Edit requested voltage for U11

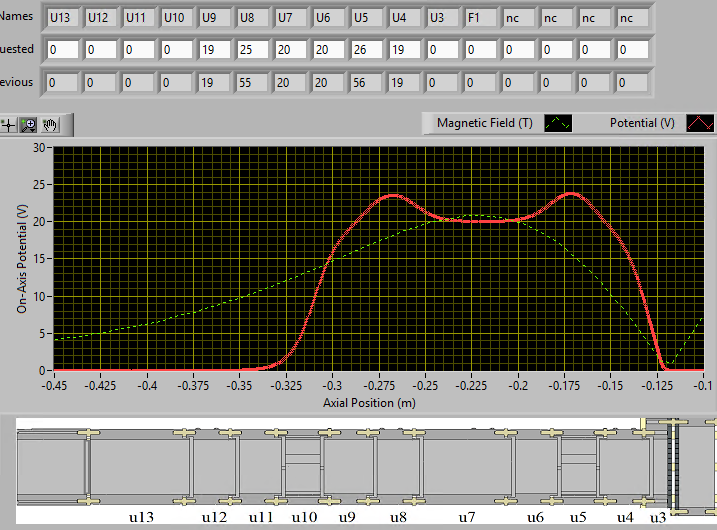click(139, 49)
